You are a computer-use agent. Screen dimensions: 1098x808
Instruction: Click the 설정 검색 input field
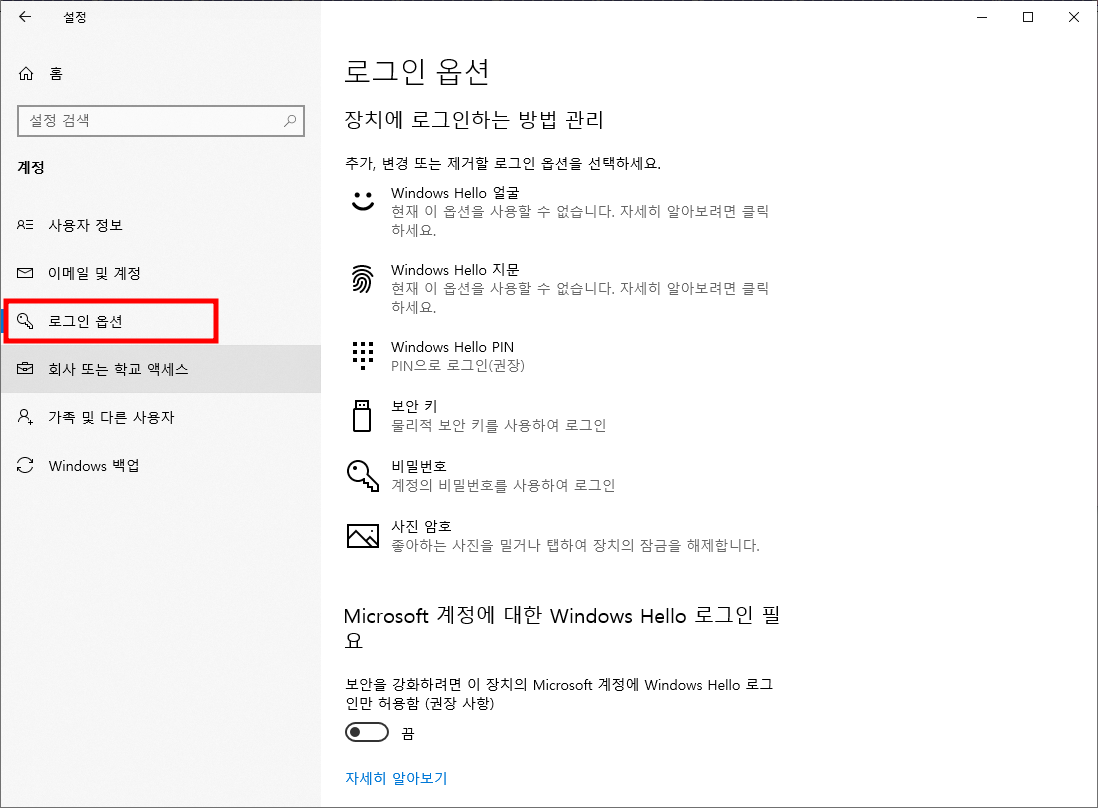pyautogui.click(x=161, y=120)
